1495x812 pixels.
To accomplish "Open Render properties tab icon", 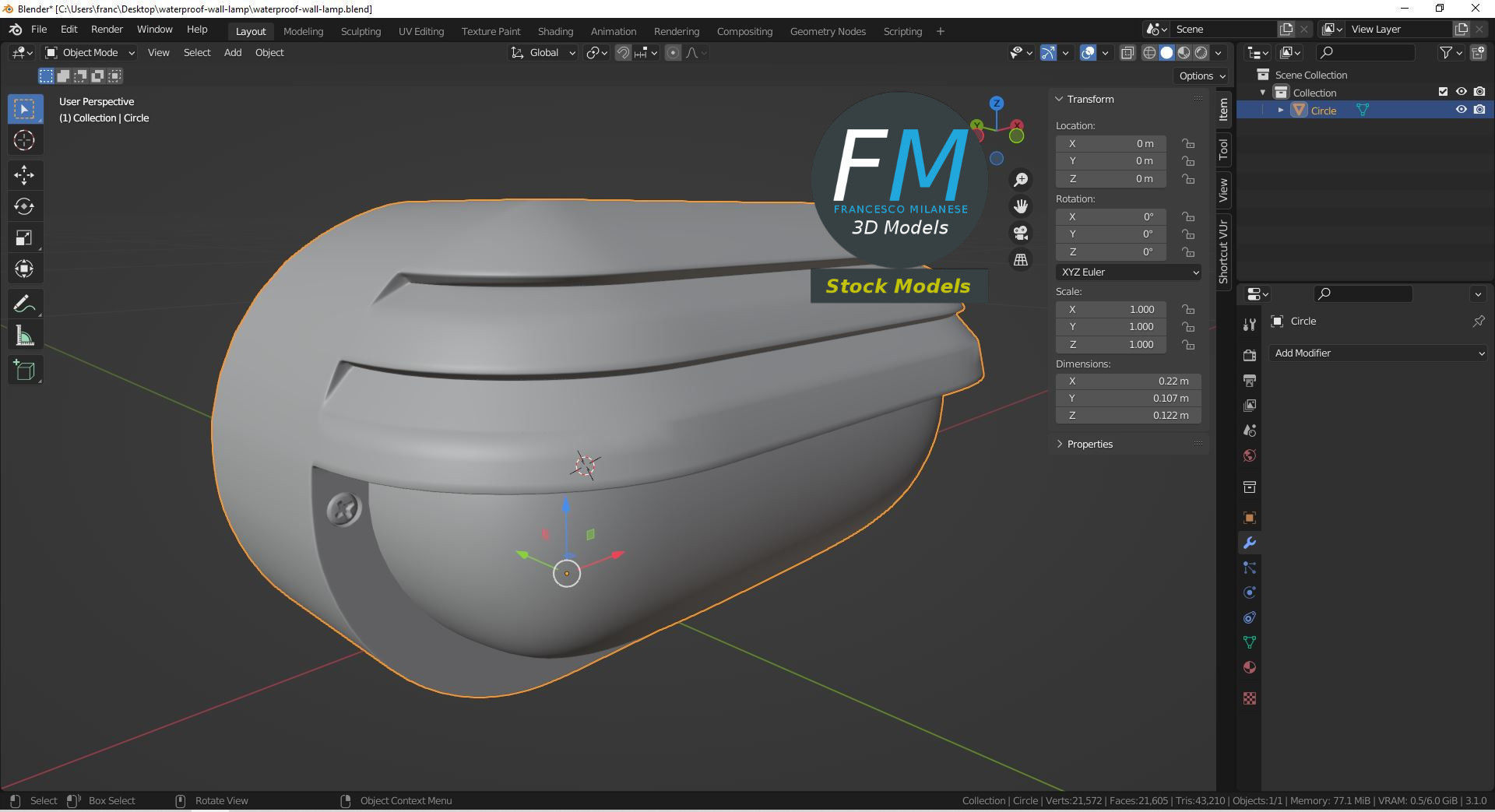I will [x=1250, y=355].
